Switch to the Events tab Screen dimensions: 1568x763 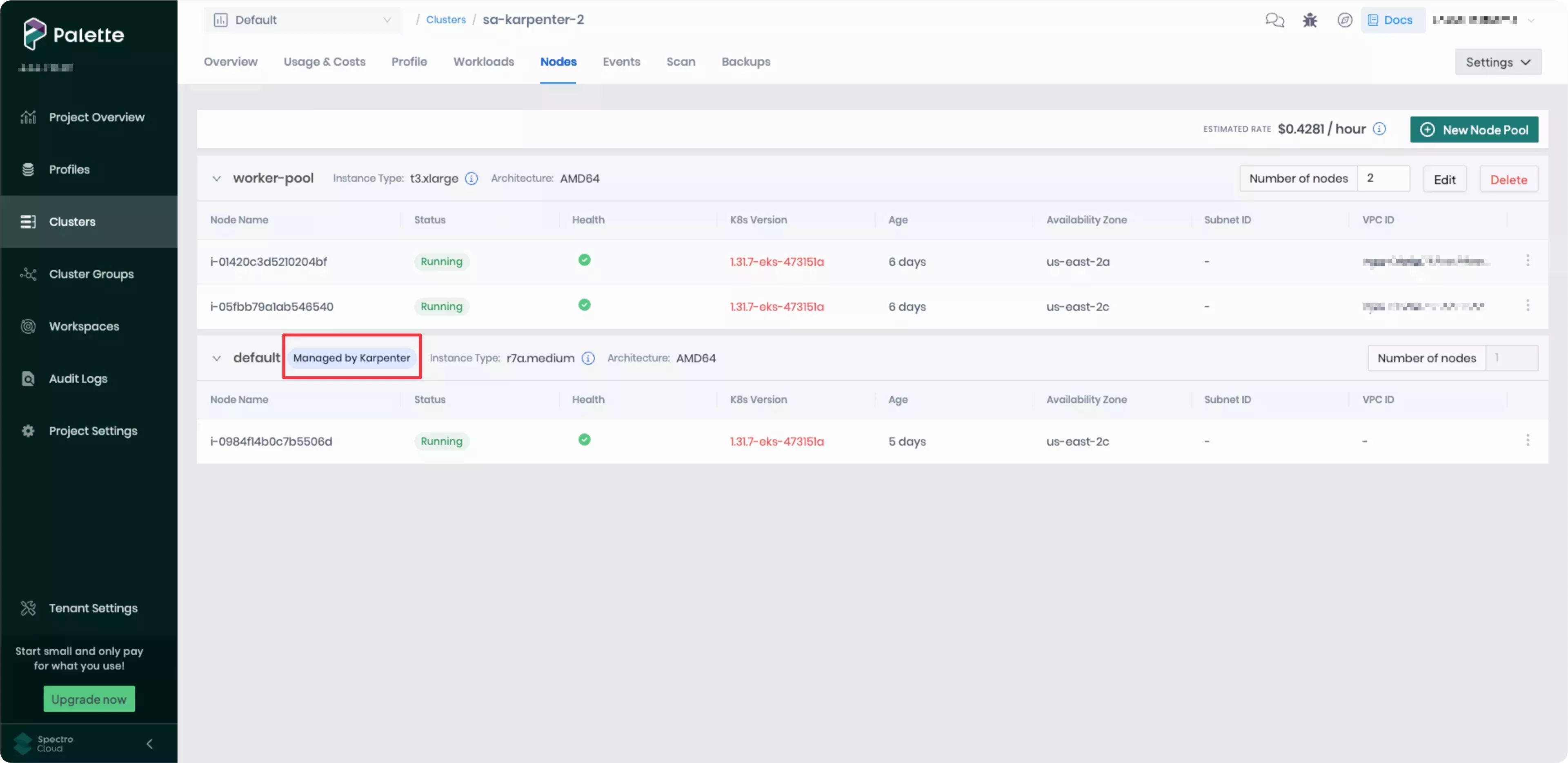[621, 62]
